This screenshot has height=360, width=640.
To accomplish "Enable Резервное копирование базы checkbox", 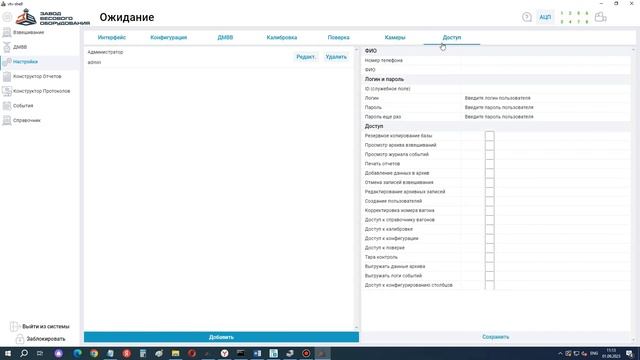I will point(490,136).
